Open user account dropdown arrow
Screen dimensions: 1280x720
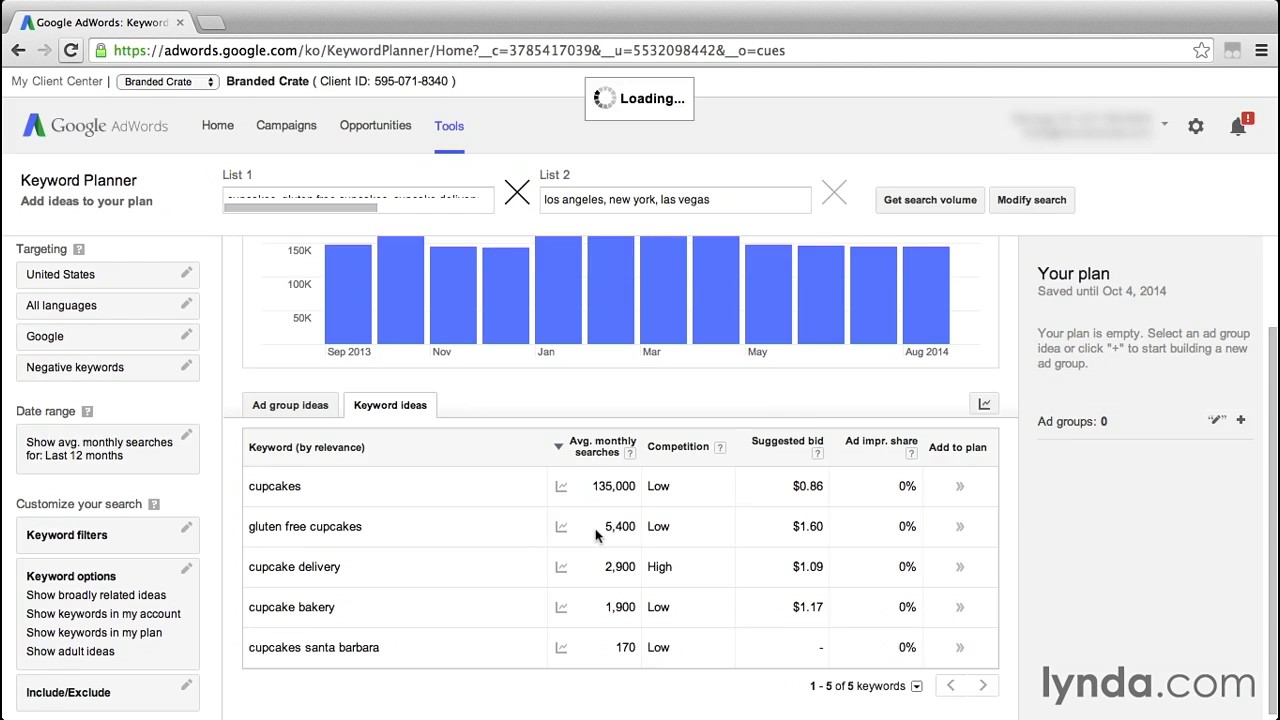coord(1164,125)
